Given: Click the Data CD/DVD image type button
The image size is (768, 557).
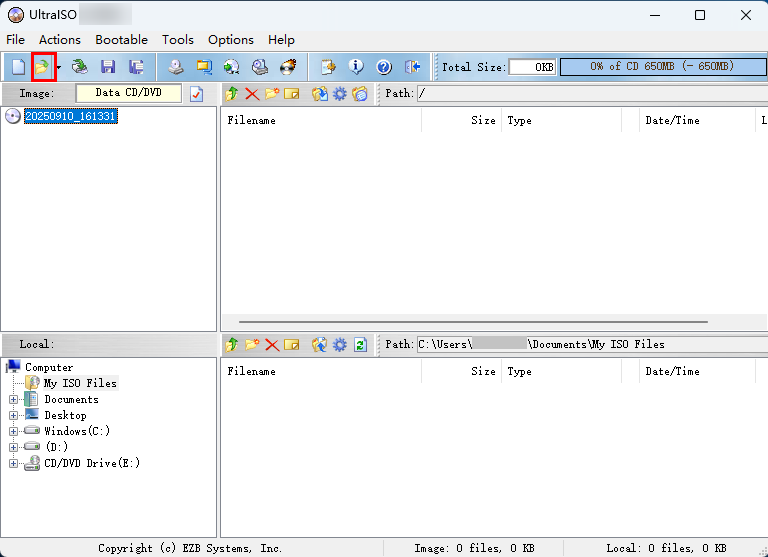Looking at the screenshot, I should pos(129,93).
